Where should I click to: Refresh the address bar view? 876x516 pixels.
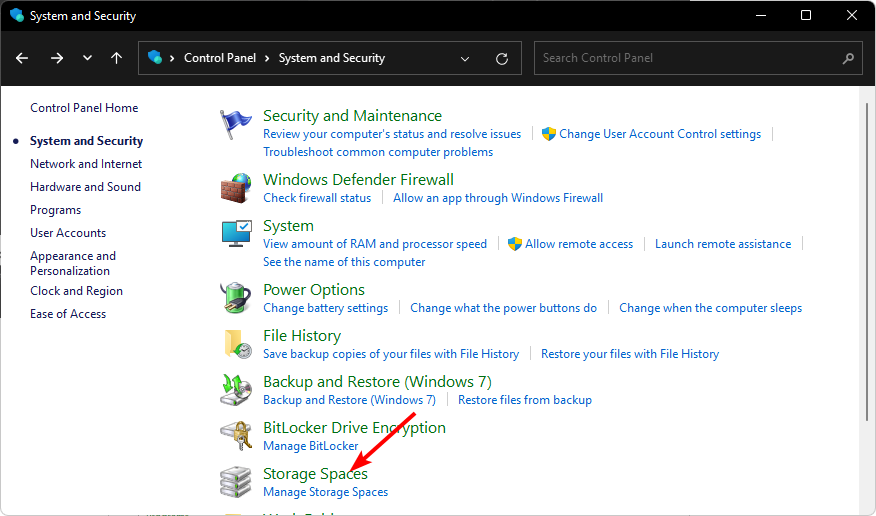(502, 58)
